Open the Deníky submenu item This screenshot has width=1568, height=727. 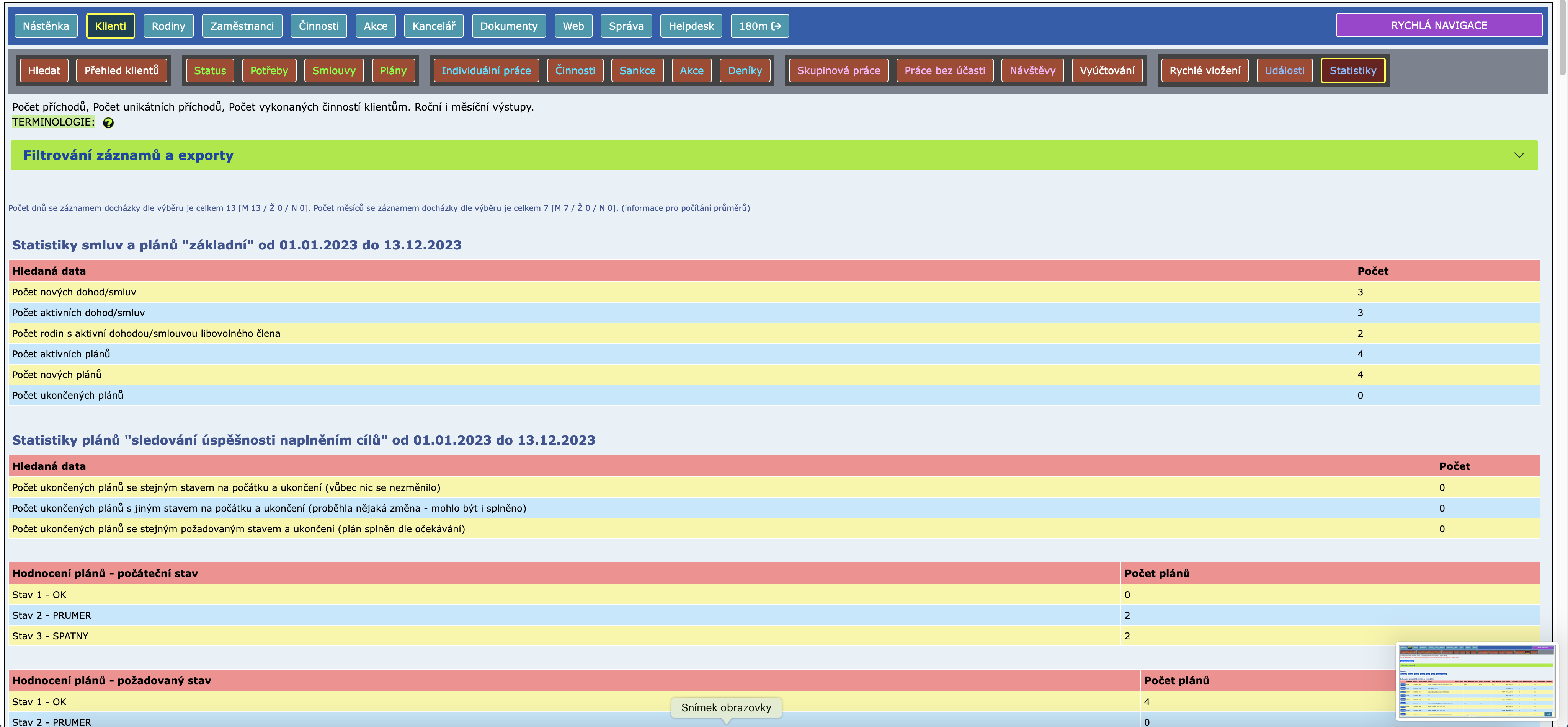pos(745,70)
